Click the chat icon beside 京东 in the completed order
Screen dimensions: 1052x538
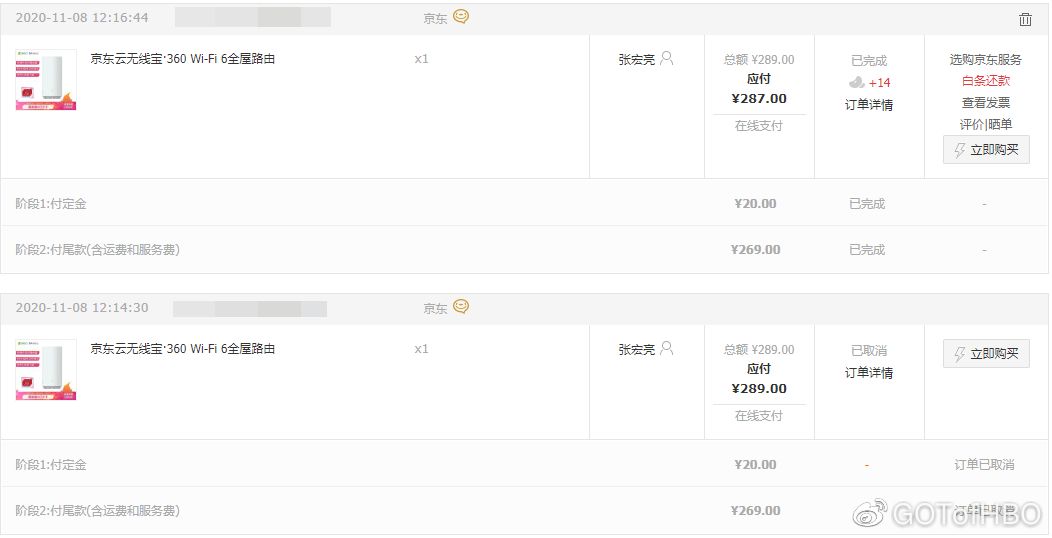[x=461, y=17]
